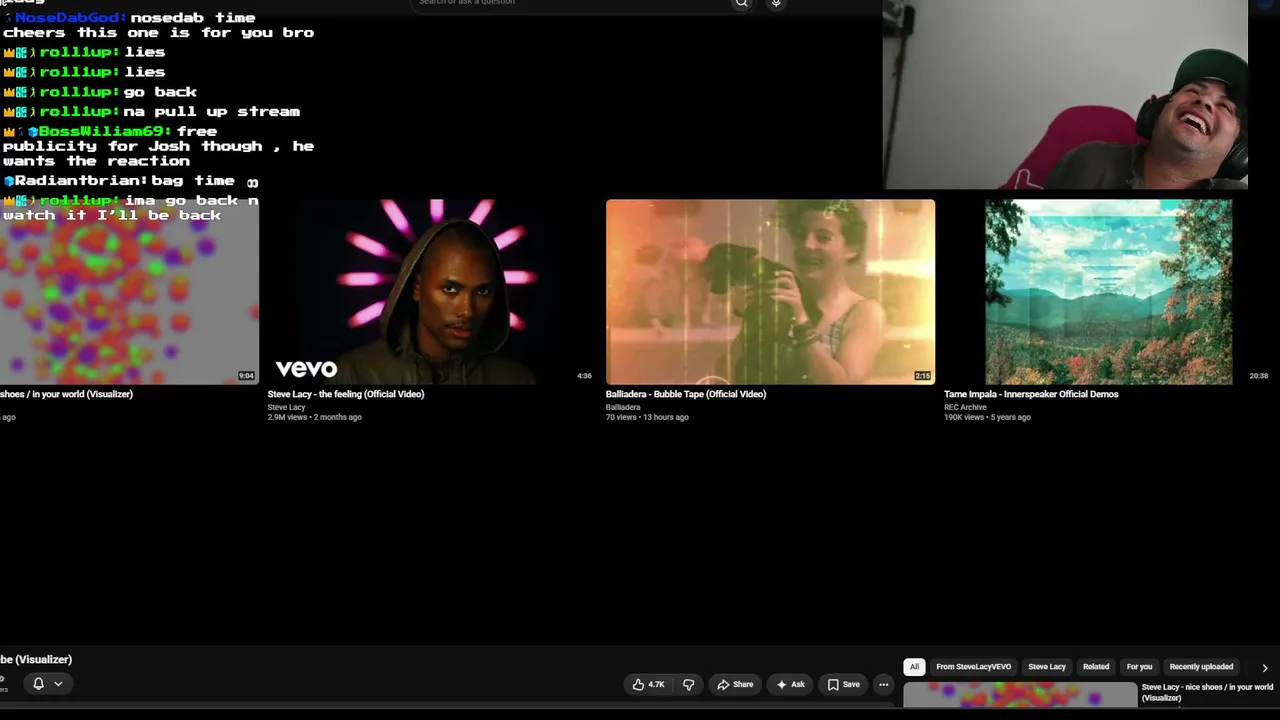The image size is (1280, 720).
Task: Click the 9:04 duration badge
Action: pyautogui.click(x=246, y=376)
